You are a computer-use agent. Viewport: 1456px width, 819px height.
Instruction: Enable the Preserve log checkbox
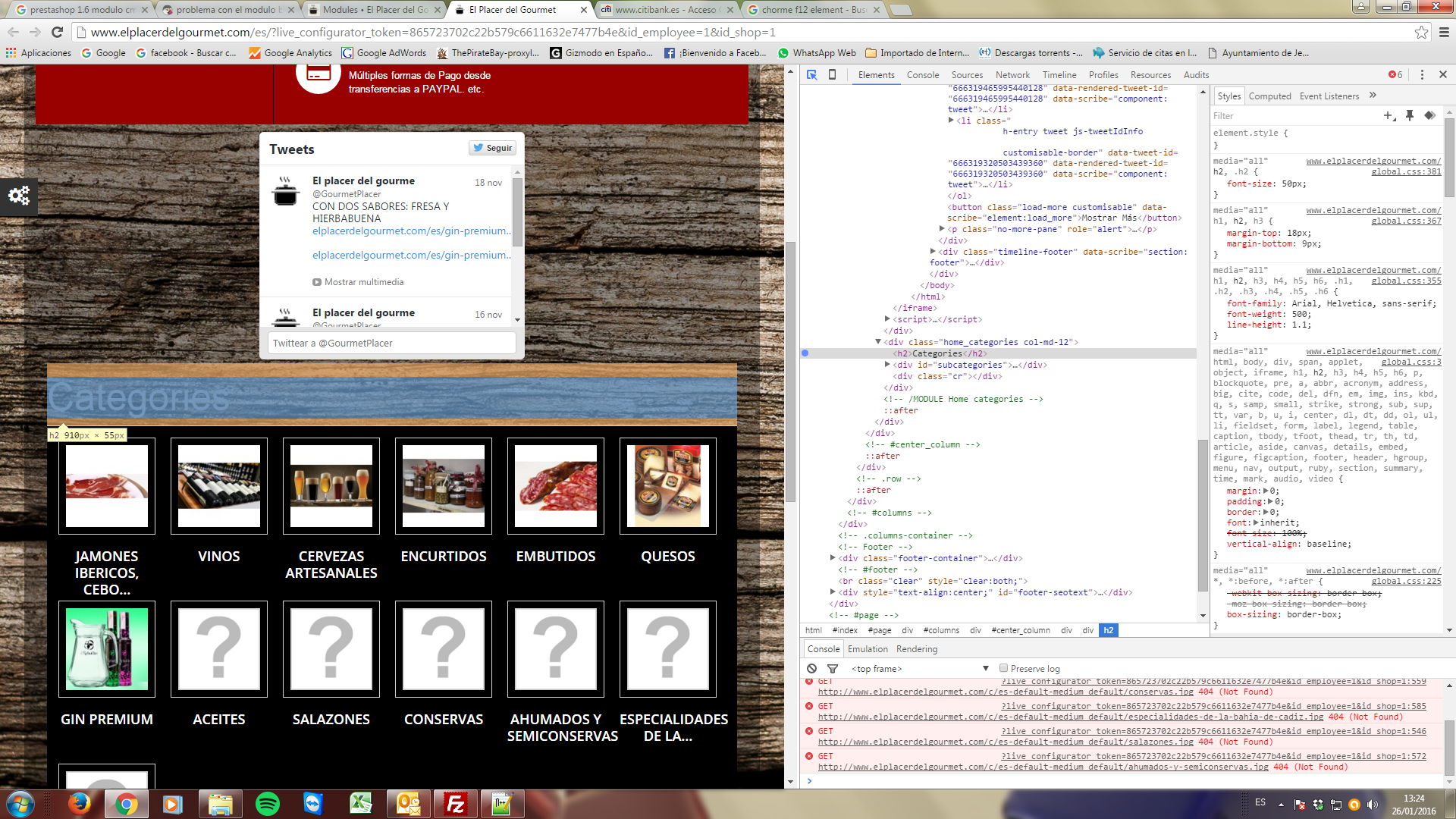click(x=1003, y=668)
